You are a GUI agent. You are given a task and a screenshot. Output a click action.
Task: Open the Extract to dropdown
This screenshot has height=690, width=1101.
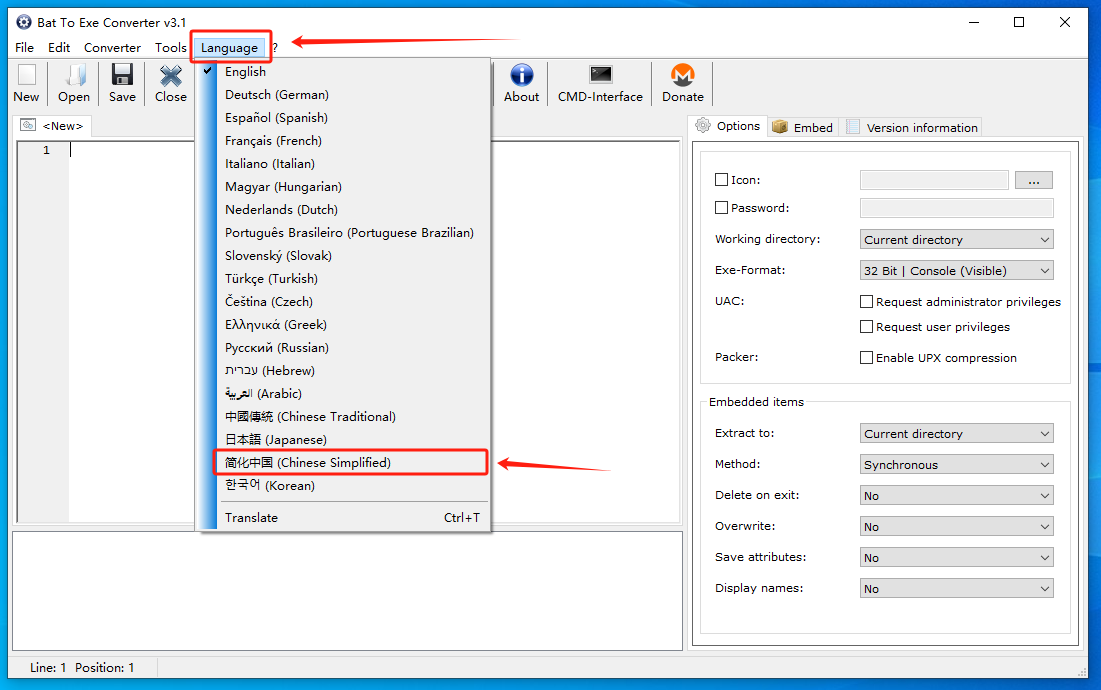956,433
